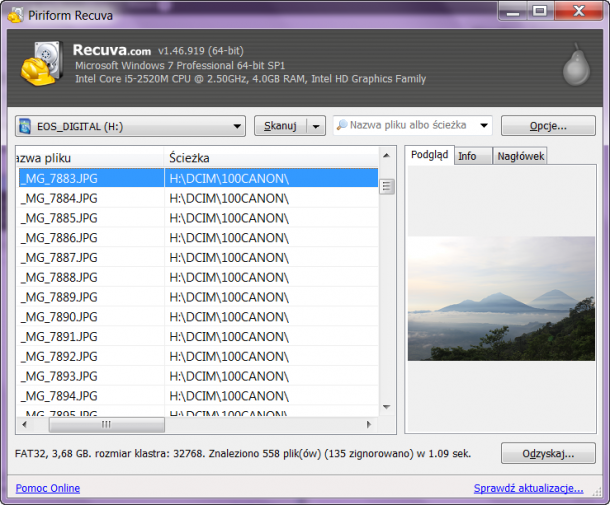Open the Opcje... options dialog
The width and height of the screenshot is (610, 505).
pos(548,126)
